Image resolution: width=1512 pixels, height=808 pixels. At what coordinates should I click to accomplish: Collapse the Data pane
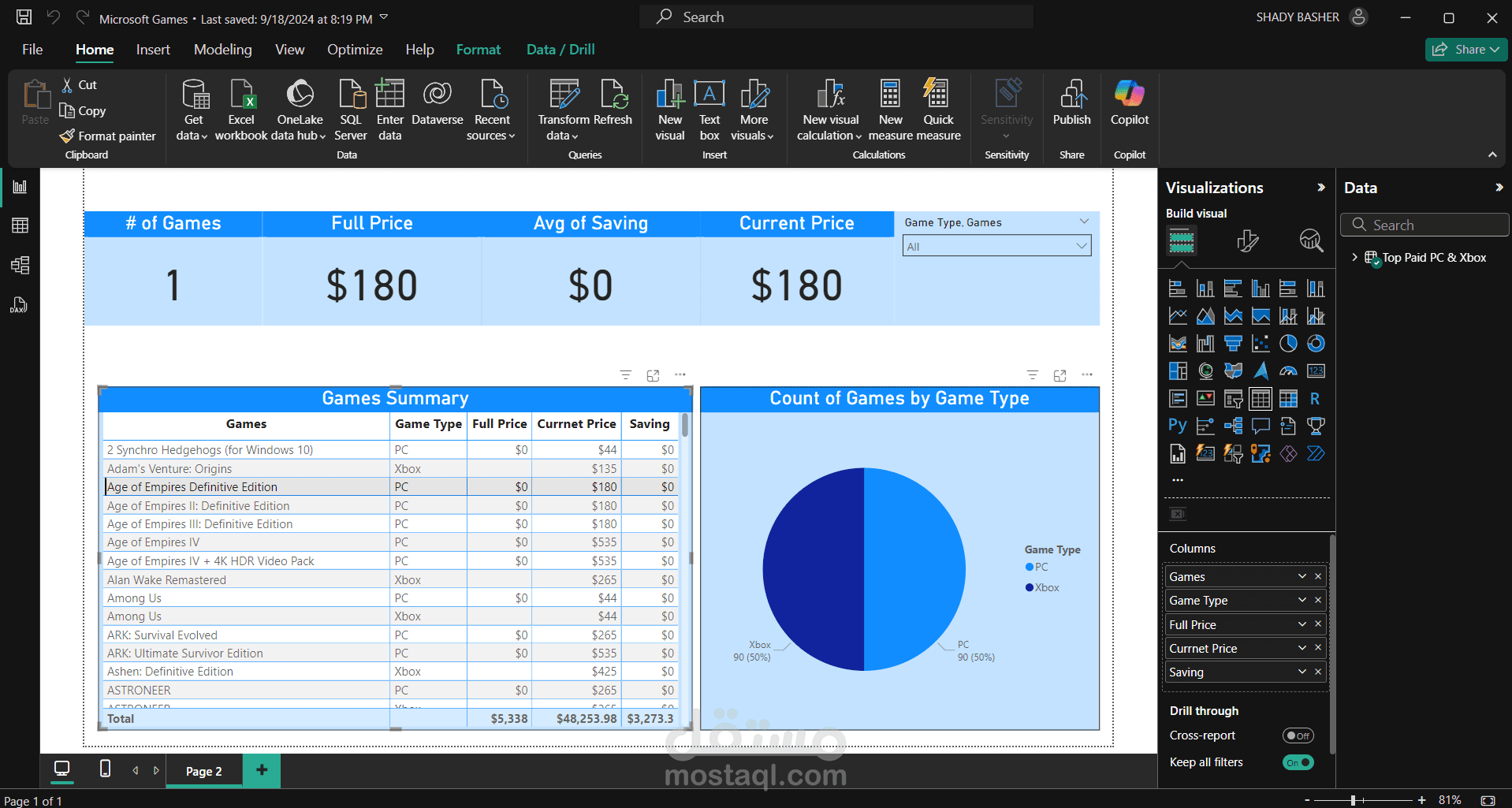tap(1499, 188)
